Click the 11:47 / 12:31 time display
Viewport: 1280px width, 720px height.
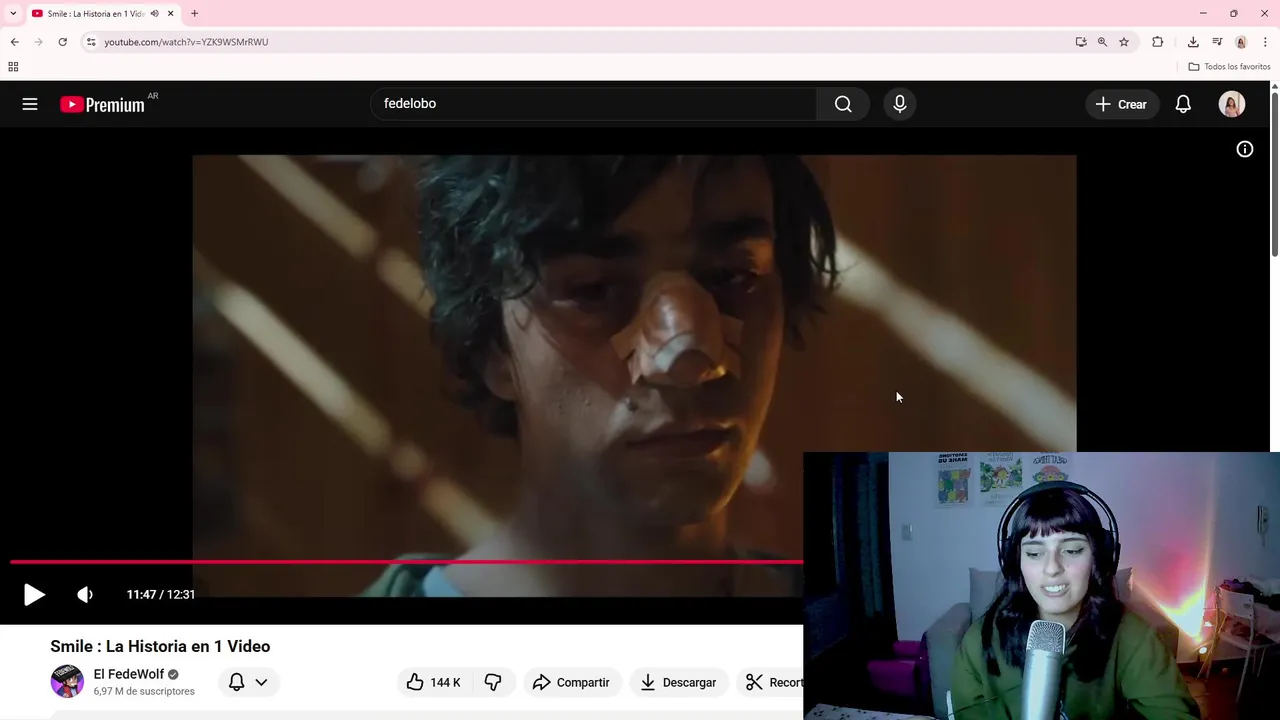[x=161, y=594]
